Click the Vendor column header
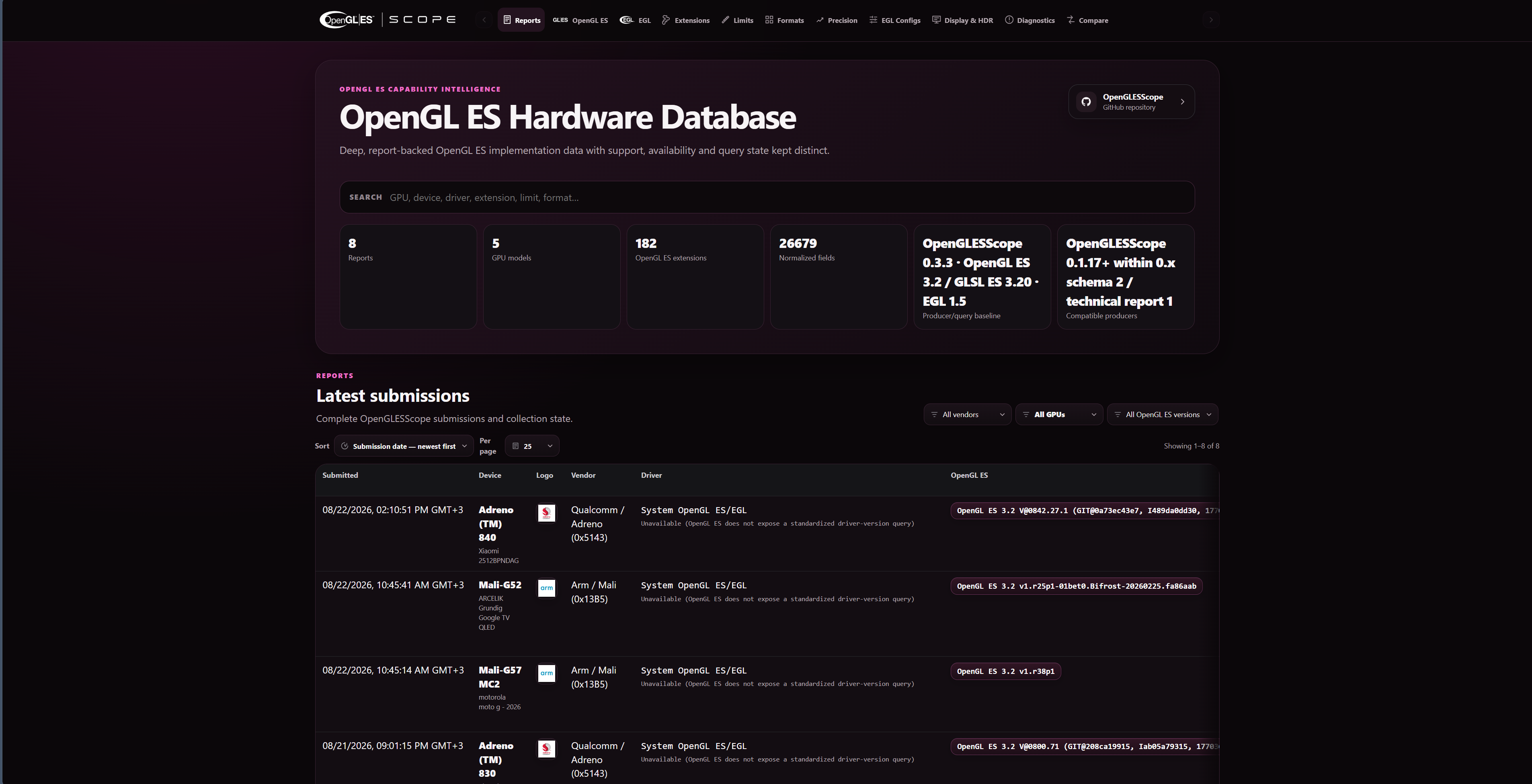This screenshot has width=1532, height=784. tap(583, 475)
